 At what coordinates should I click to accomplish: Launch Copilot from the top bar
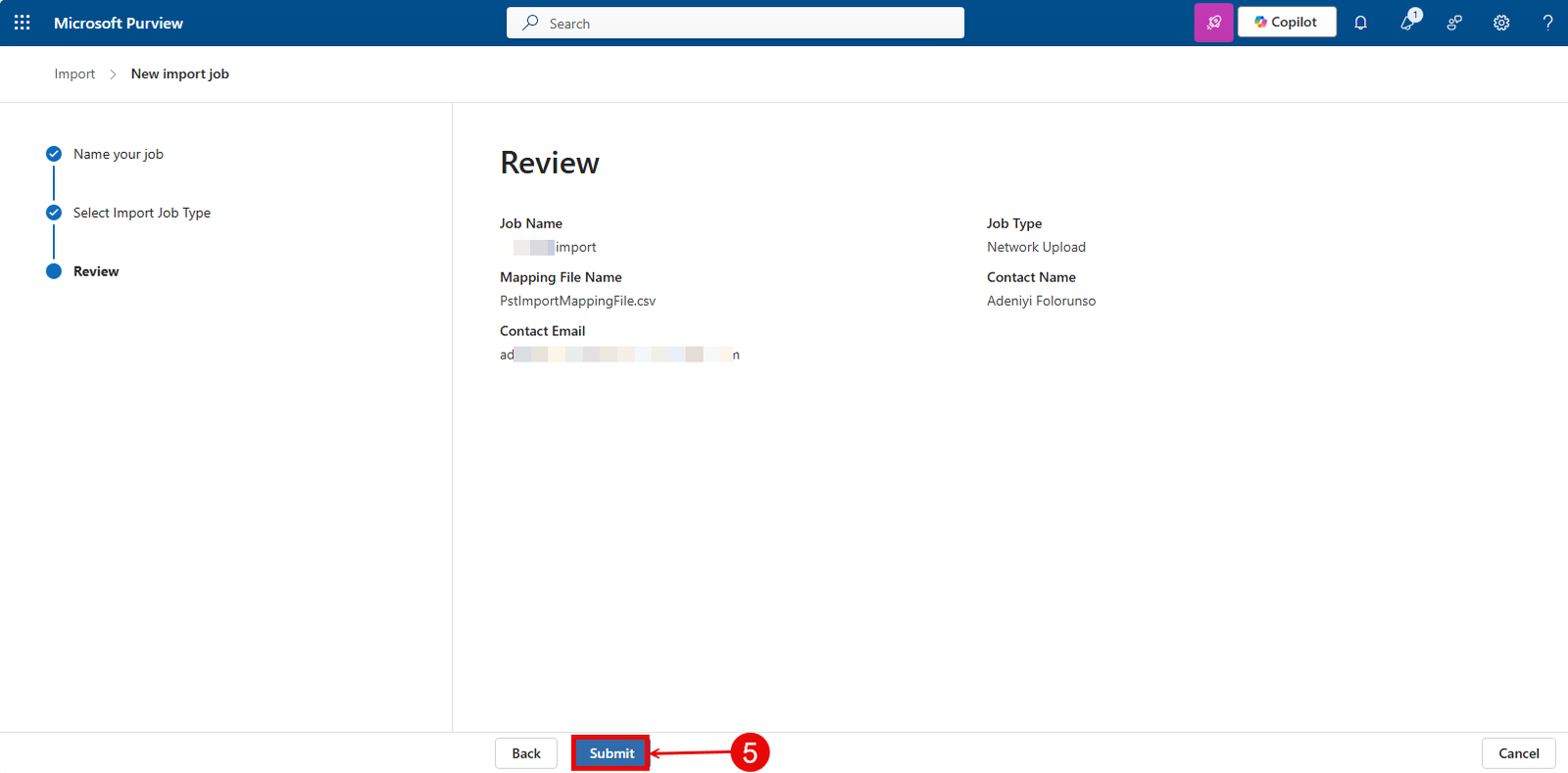click(1286, 23)
